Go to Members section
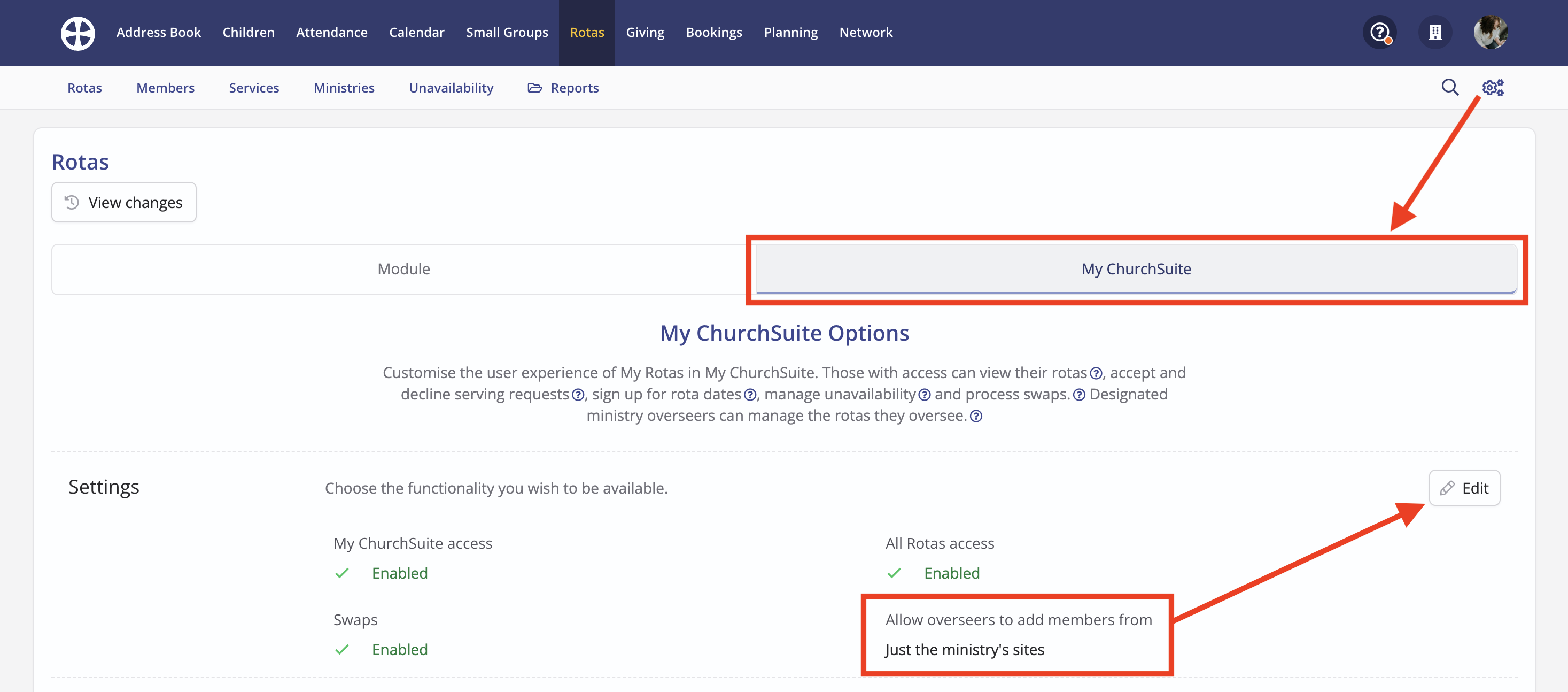Viewport: 1568px width, 692px height. point(166,88)
